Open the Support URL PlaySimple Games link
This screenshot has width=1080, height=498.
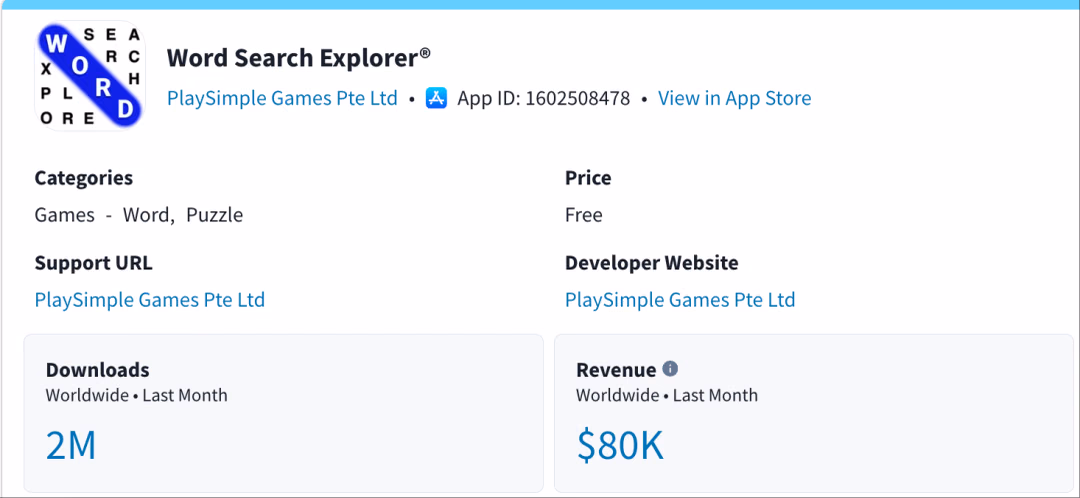tap(150, 300)
